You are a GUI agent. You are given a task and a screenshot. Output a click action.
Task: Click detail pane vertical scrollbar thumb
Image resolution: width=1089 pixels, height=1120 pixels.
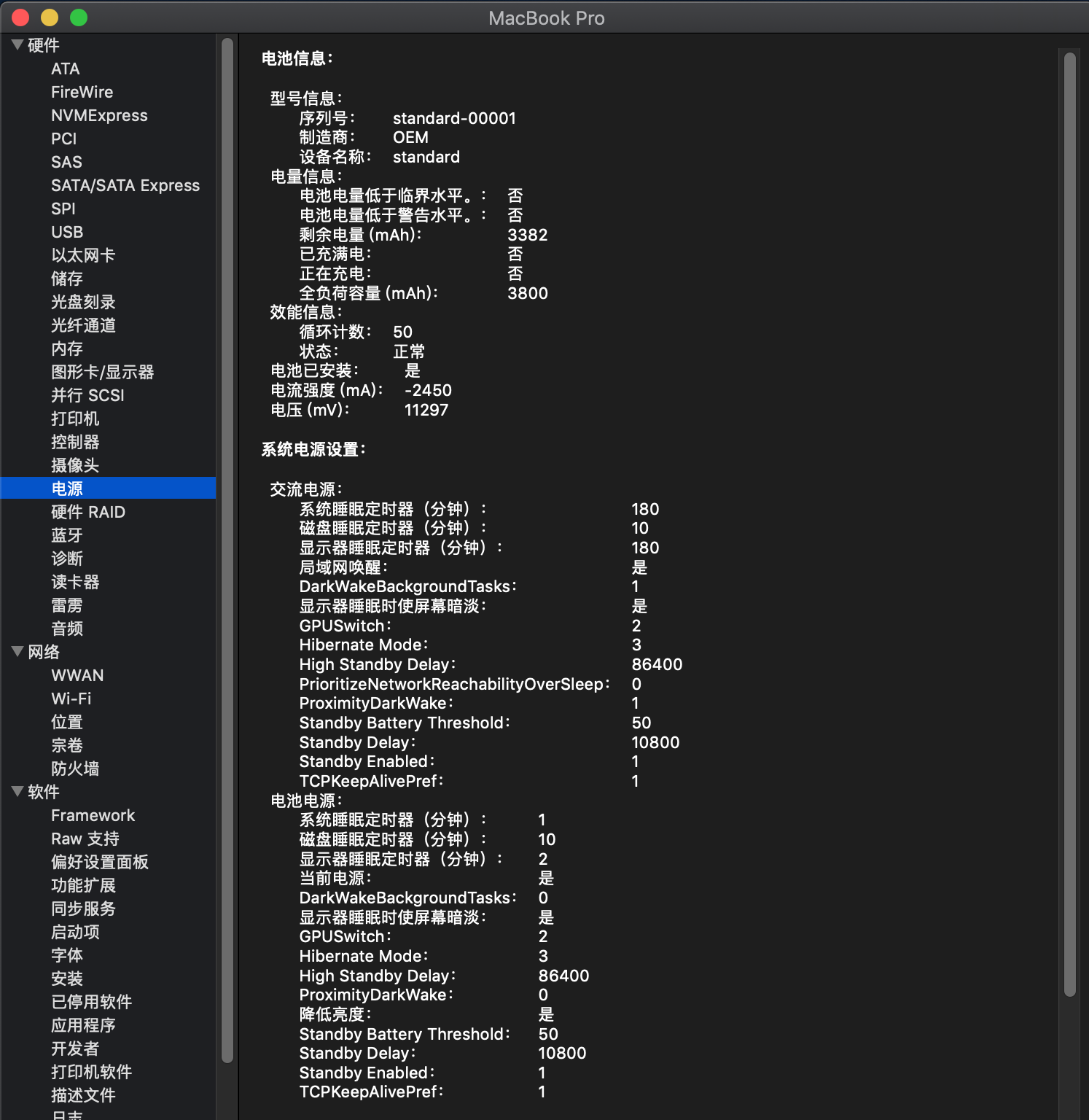tap(1070, 524)
